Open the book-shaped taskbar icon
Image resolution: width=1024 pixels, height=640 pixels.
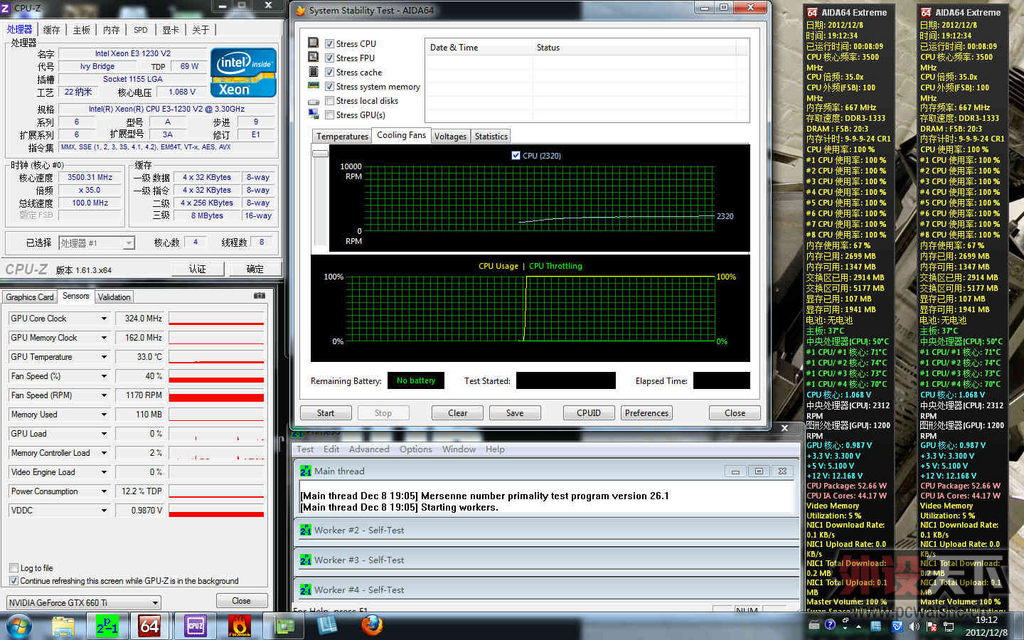[327, 625]
